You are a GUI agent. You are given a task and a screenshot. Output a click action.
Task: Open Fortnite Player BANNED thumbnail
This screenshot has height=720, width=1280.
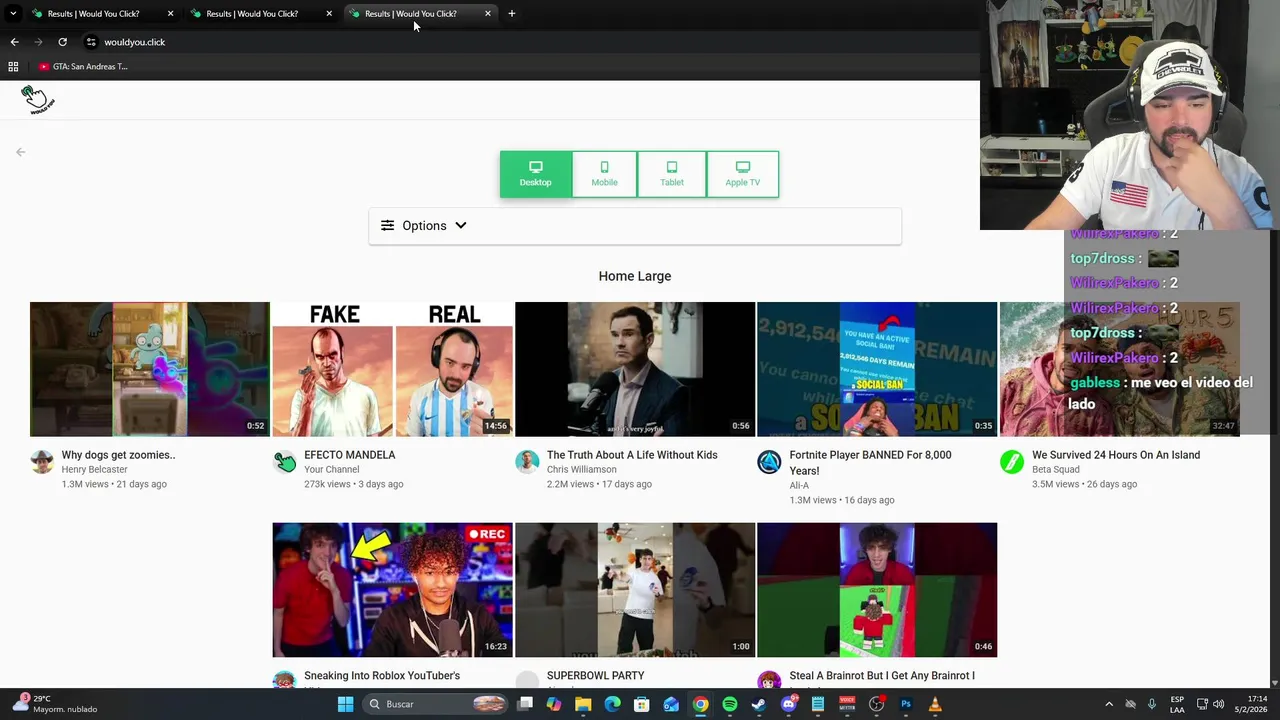coord(877,369)
